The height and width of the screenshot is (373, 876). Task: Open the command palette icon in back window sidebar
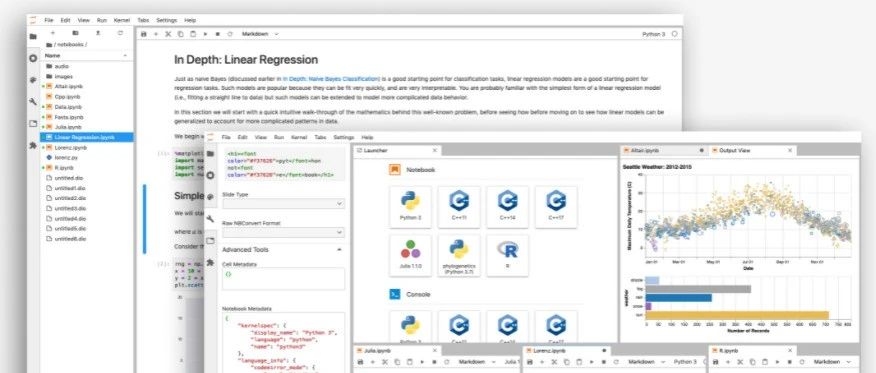33,80
